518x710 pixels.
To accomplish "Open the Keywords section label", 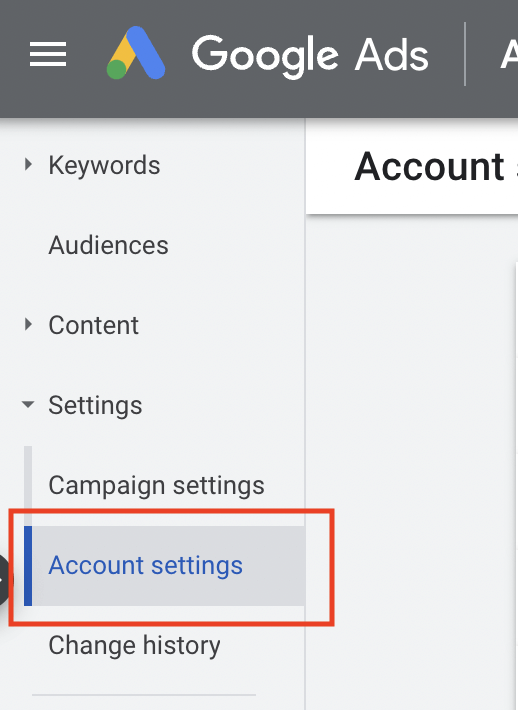I will pyautogui.click(x=104, y=165).
